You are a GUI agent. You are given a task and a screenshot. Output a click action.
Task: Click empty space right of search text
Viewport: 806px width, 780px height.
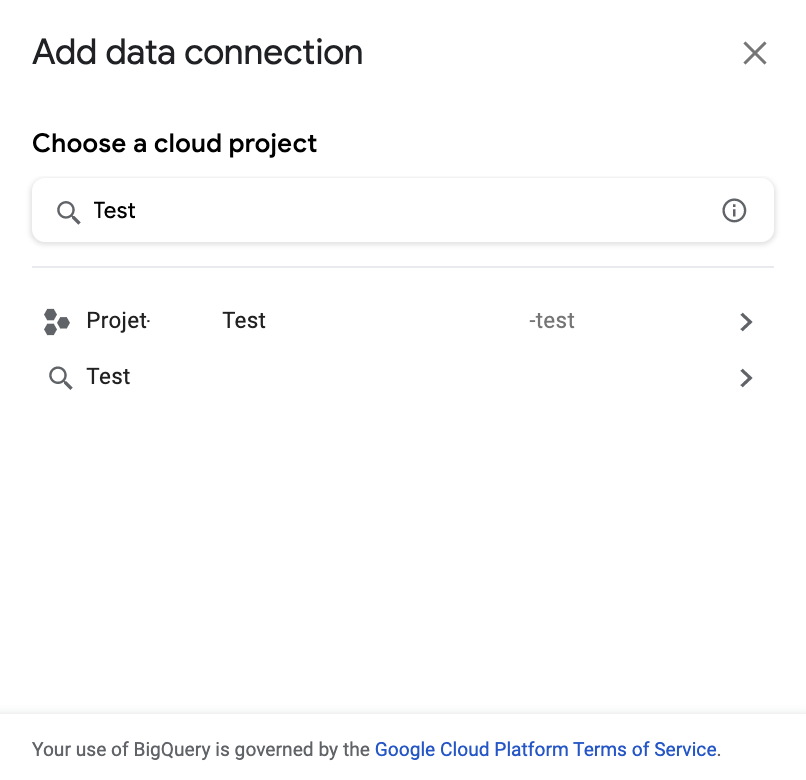click(x=450, y=211)
